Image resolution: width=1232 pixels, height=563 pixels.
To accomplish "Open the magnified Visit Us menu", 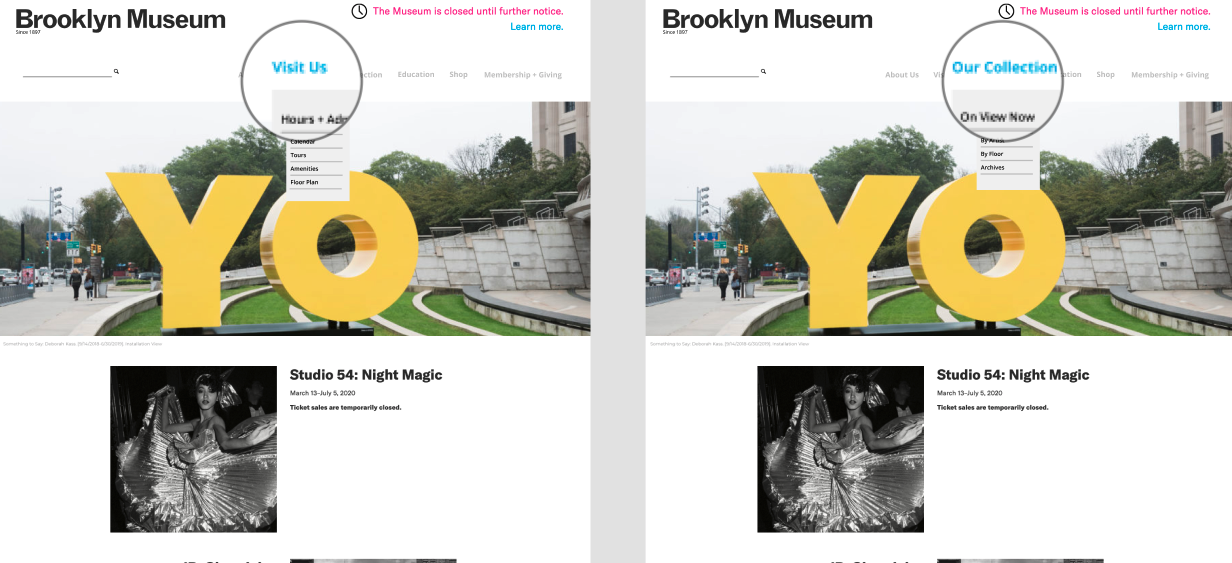I will 299,67.
